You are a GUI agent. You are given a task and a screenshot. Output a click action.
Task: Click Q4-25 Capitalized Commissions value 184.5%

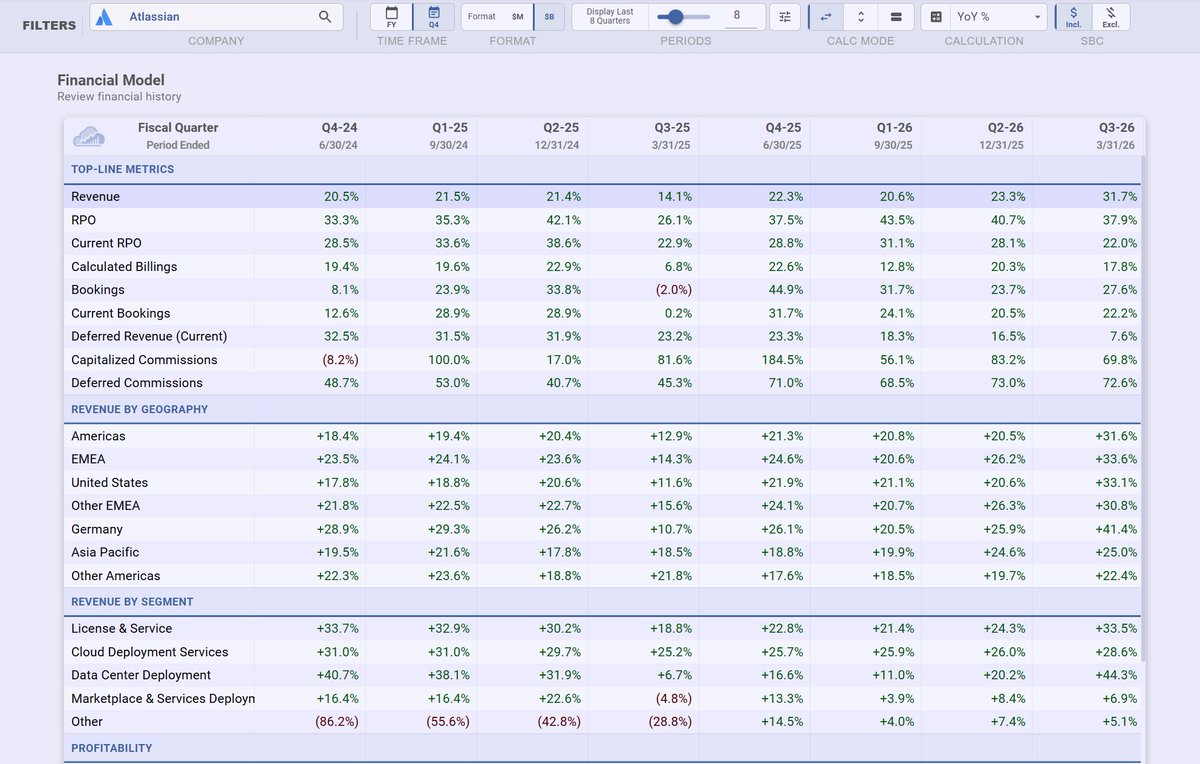tap(781, 360)
